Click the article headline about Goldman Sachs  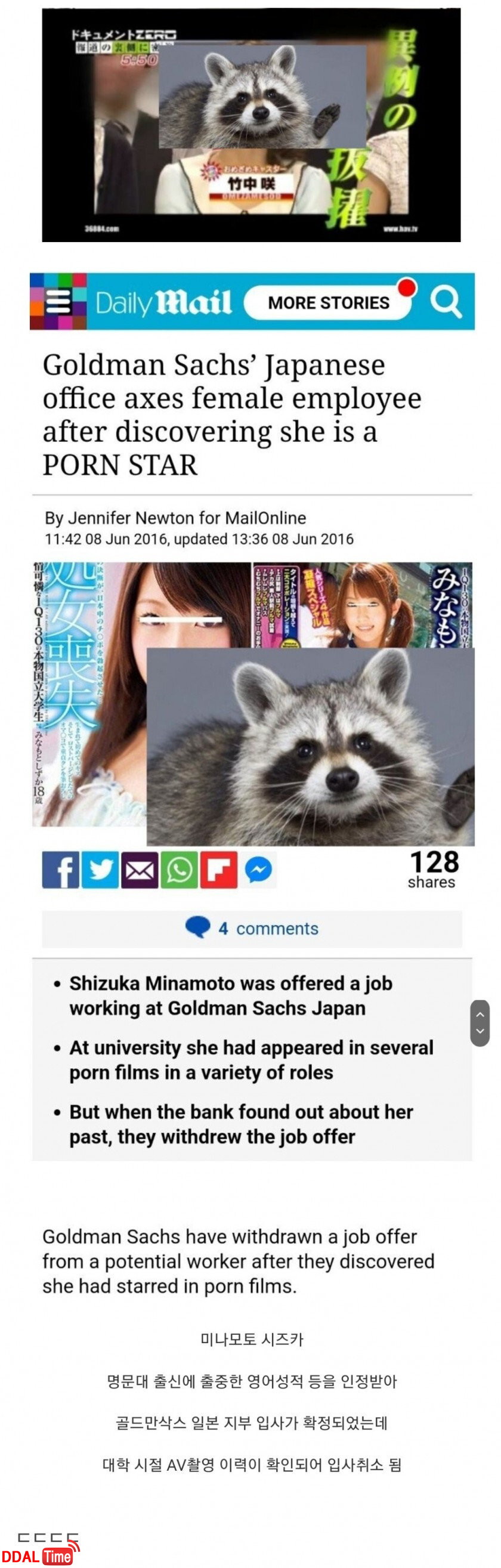pos(232,415)
